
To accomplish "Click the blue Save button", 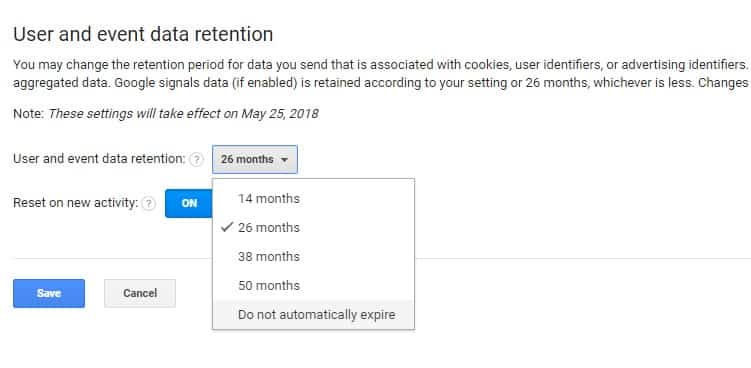I will coord(49,293).
